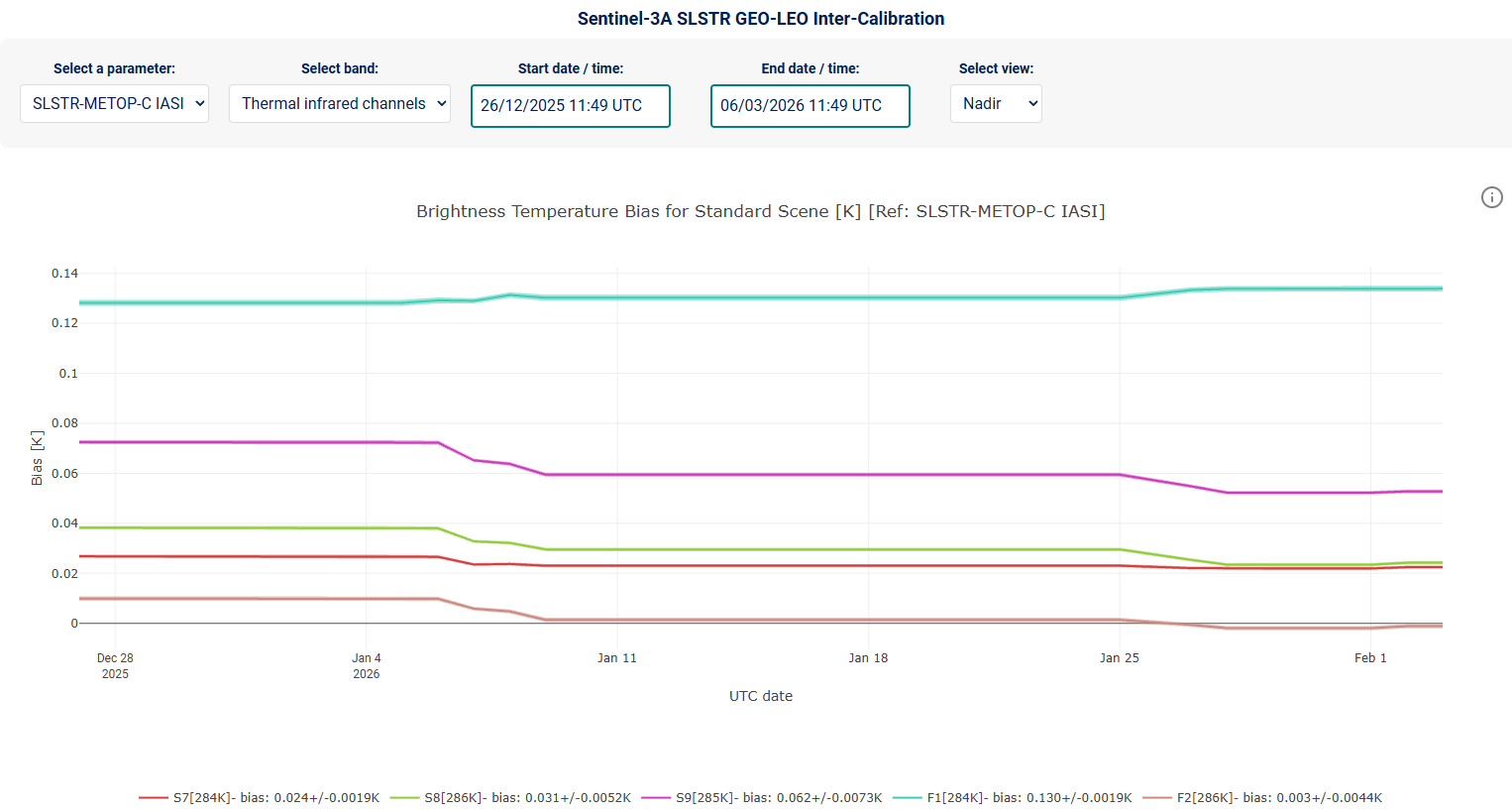
Task: Open the chart info icon
Action: [x=1491, y=197]
